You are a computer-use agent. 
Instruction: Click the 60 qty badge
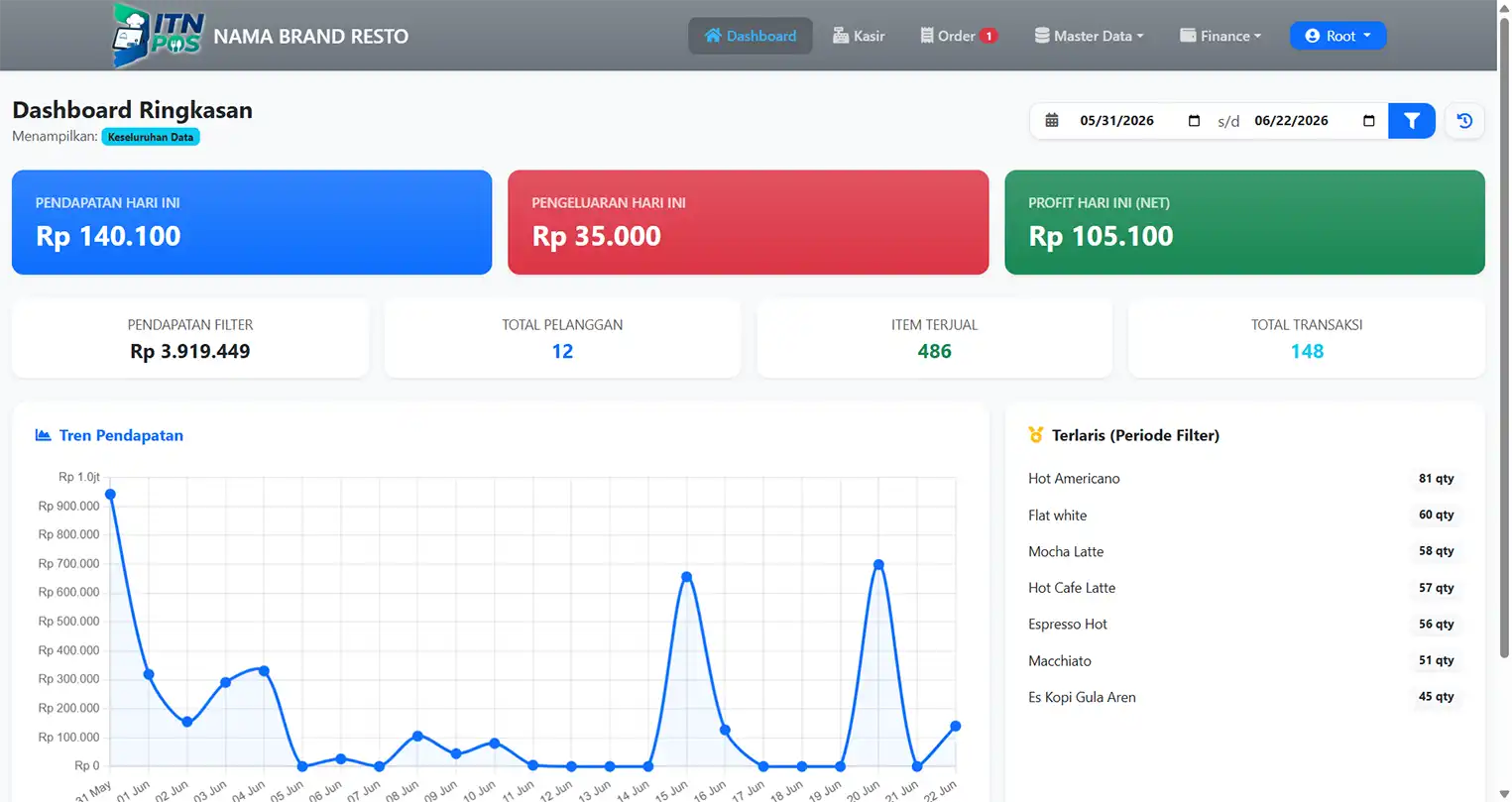(x=1436, y=515)
